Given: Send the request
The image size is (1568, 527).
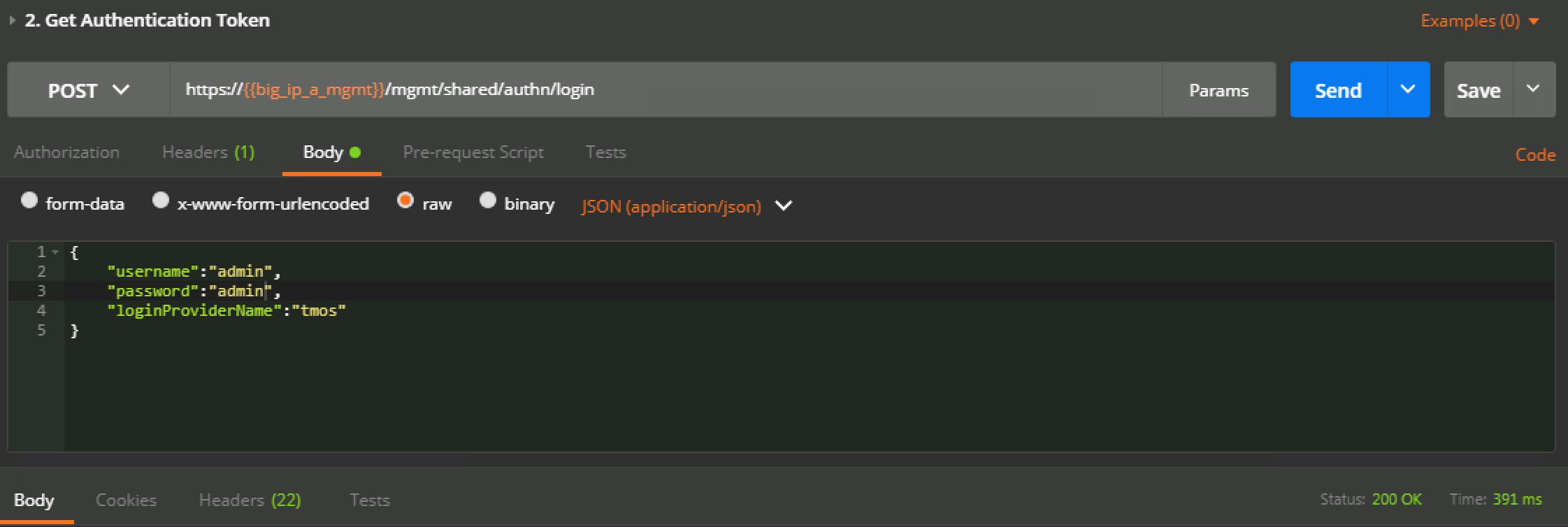Looking at the screenshot, I should point(1338,90).
